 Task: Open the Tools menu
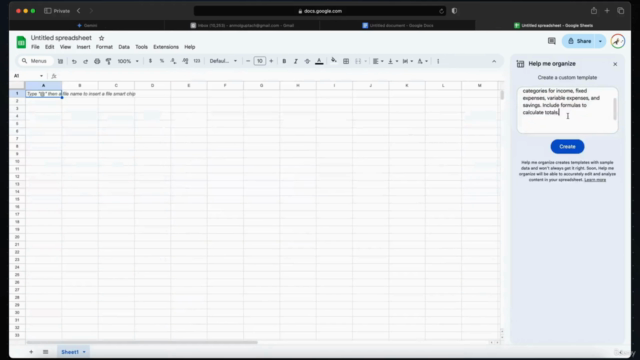[x=141, y=47]
